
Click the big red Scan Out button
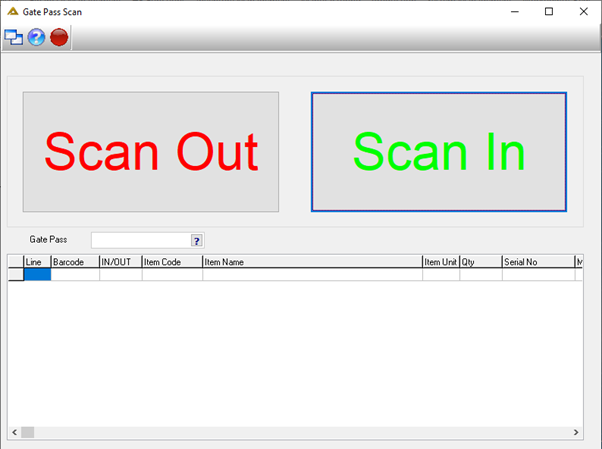[x=151, y=152]
